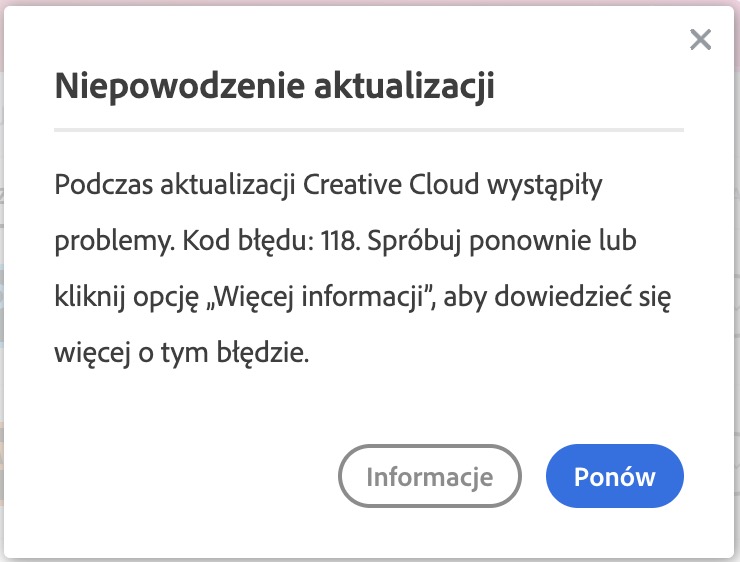Viewport: 740px width, 562px height.
Task: Click the last line więcej o tym błędzie
Action: click(182, 353)
